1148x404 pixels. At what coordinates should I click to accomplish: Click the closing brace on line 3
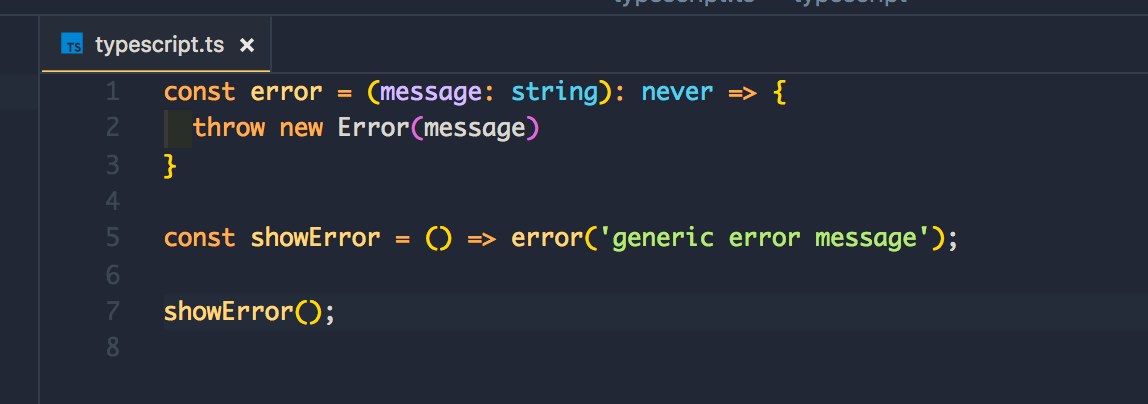(x=170, y=165)
